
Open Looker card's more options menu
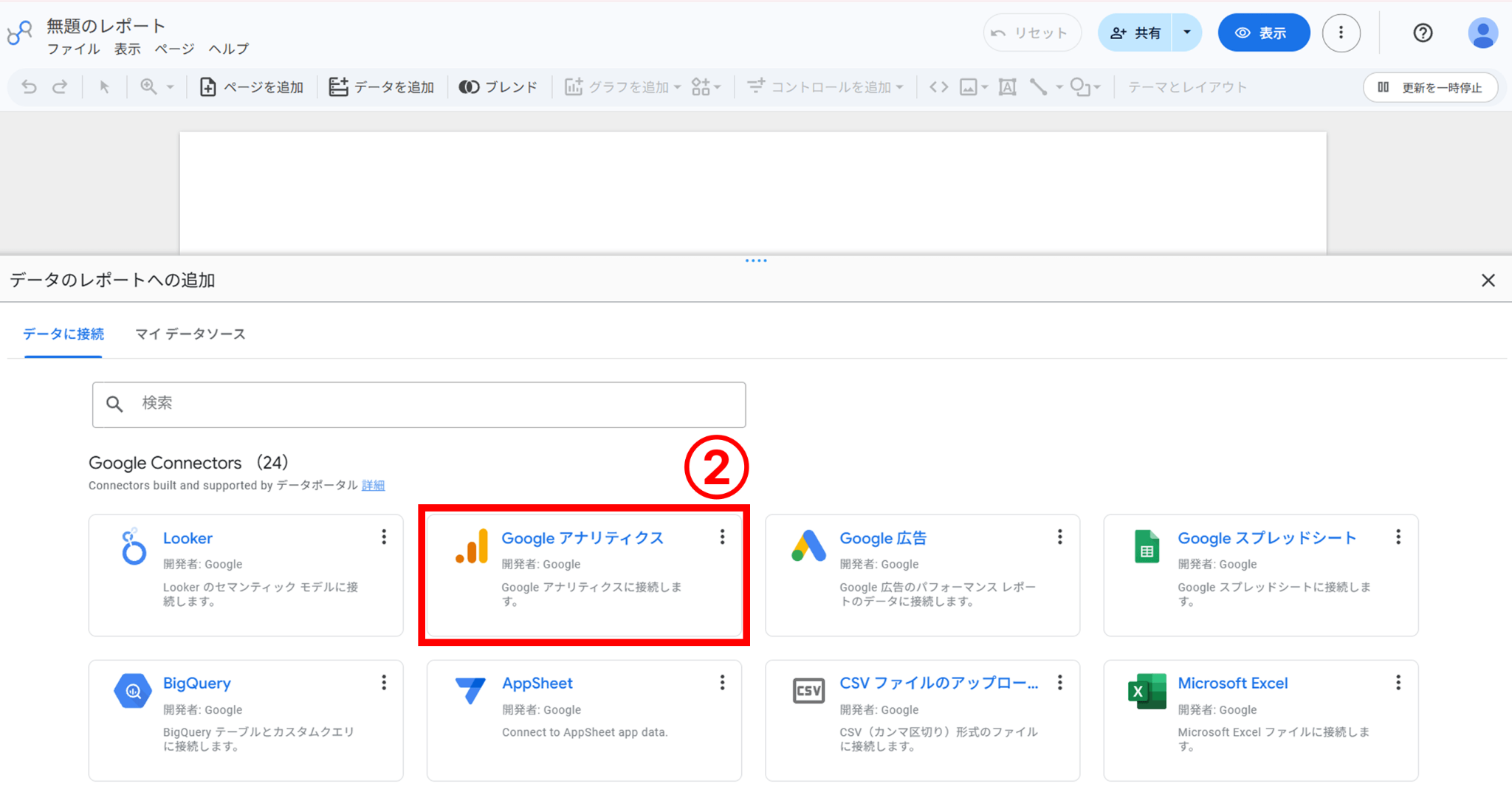384,537
